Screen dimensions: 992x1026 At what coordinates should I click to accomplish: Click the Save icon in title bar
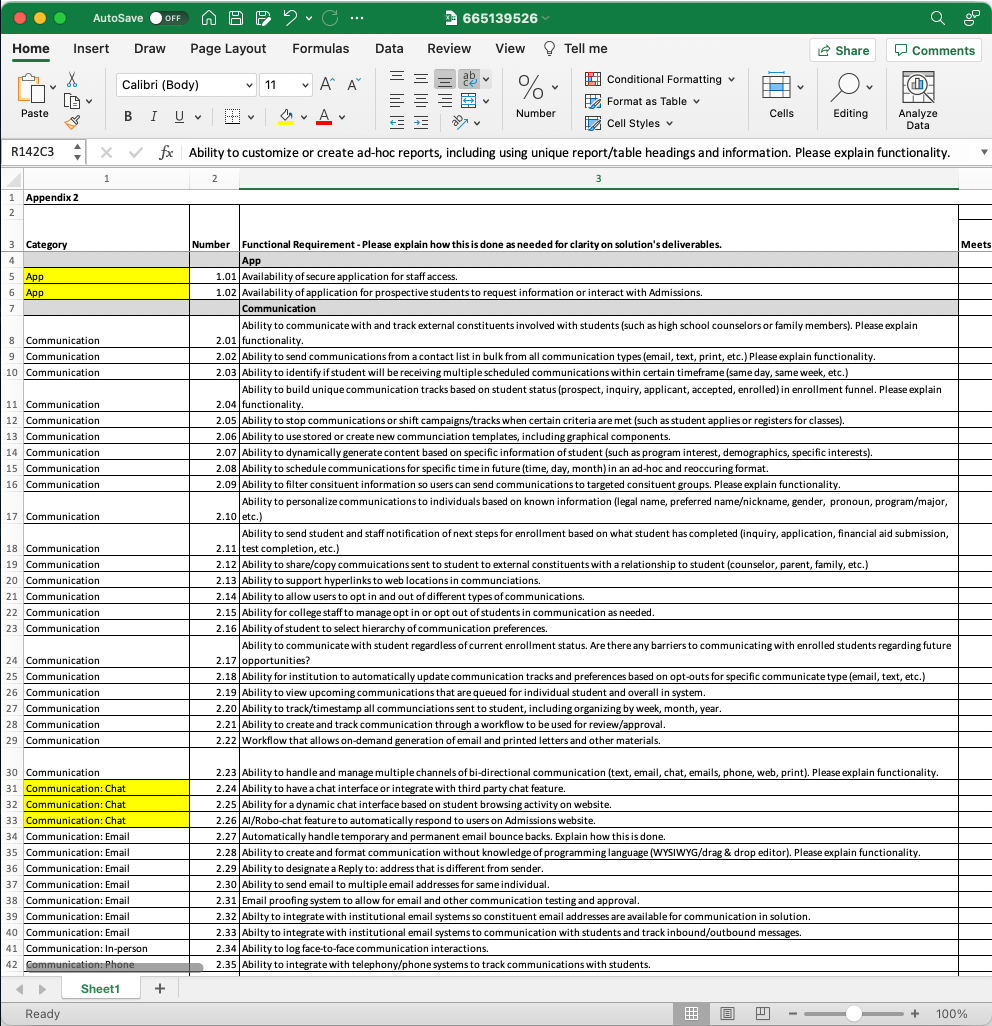[x=236, y=18]
